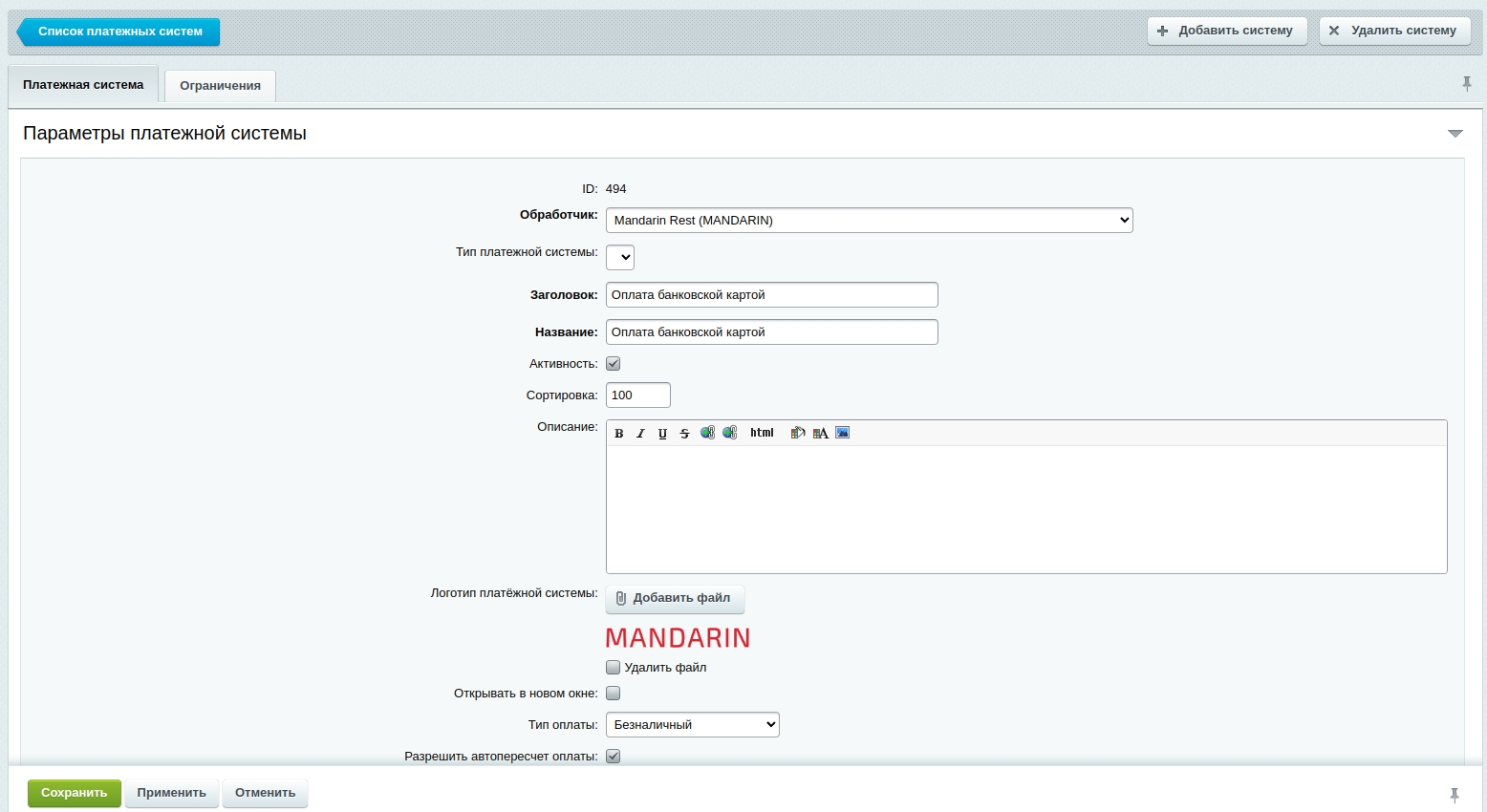Screen dimensions: 1487x812
Task: Click the pin icon in the tab bar
Action: [1467, 84]
